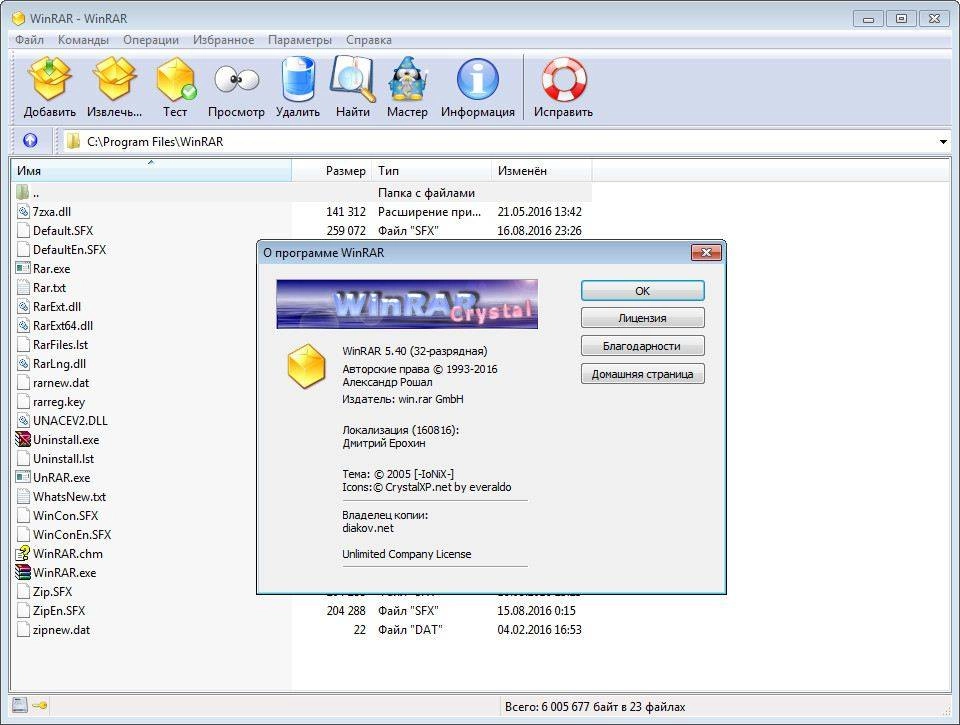
Task: Select the rarnew.dat file name
Action: pos(61,382)
